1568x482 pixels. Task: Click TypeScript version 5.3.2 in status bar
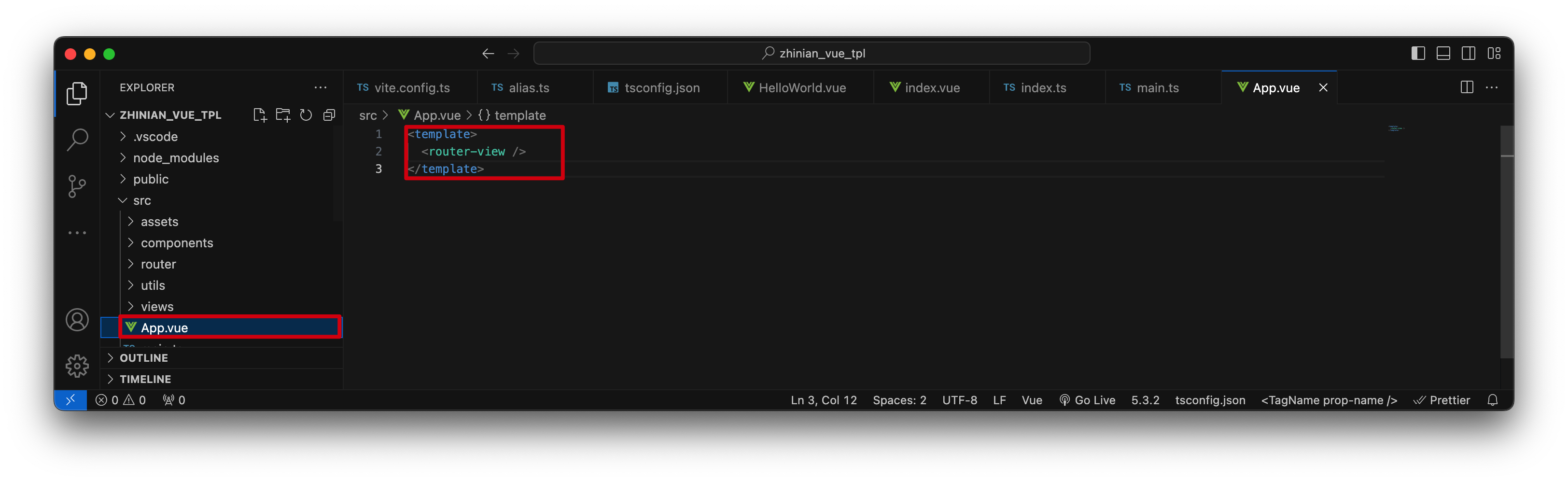(1145, 400)
